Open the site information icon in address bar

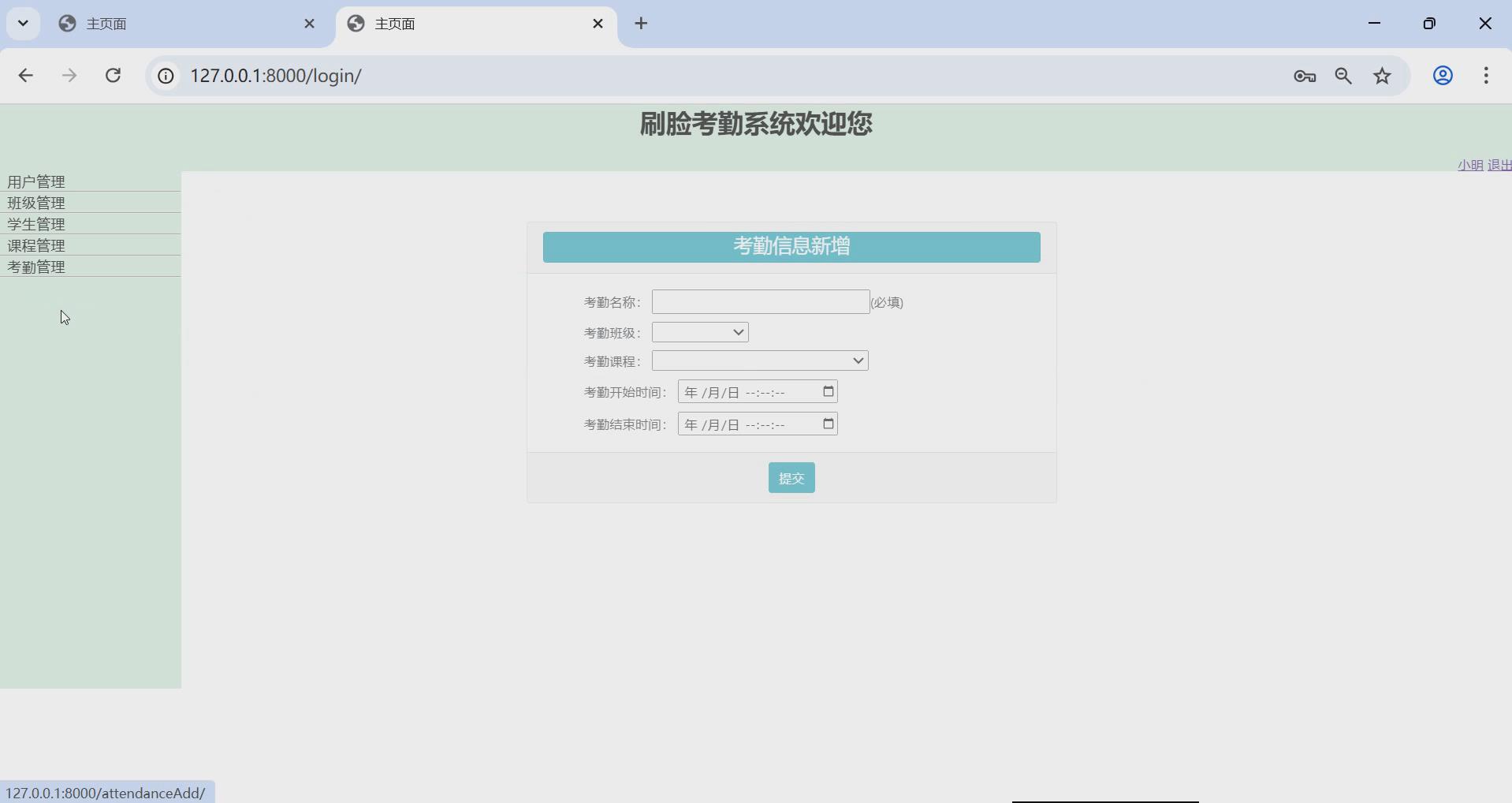(166, 76)
